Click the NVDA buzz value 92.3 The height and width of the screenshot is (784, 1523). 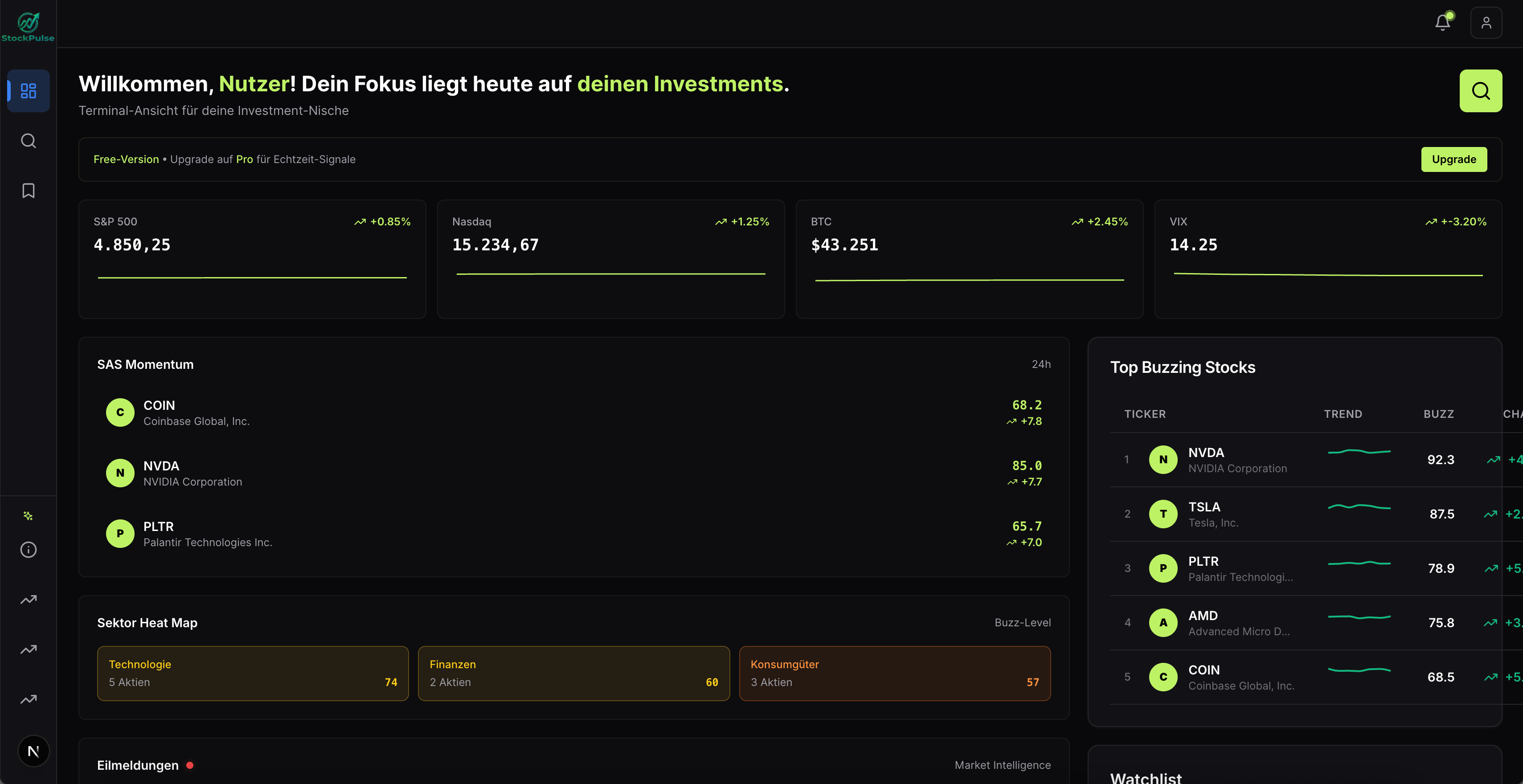point(1440,459)
